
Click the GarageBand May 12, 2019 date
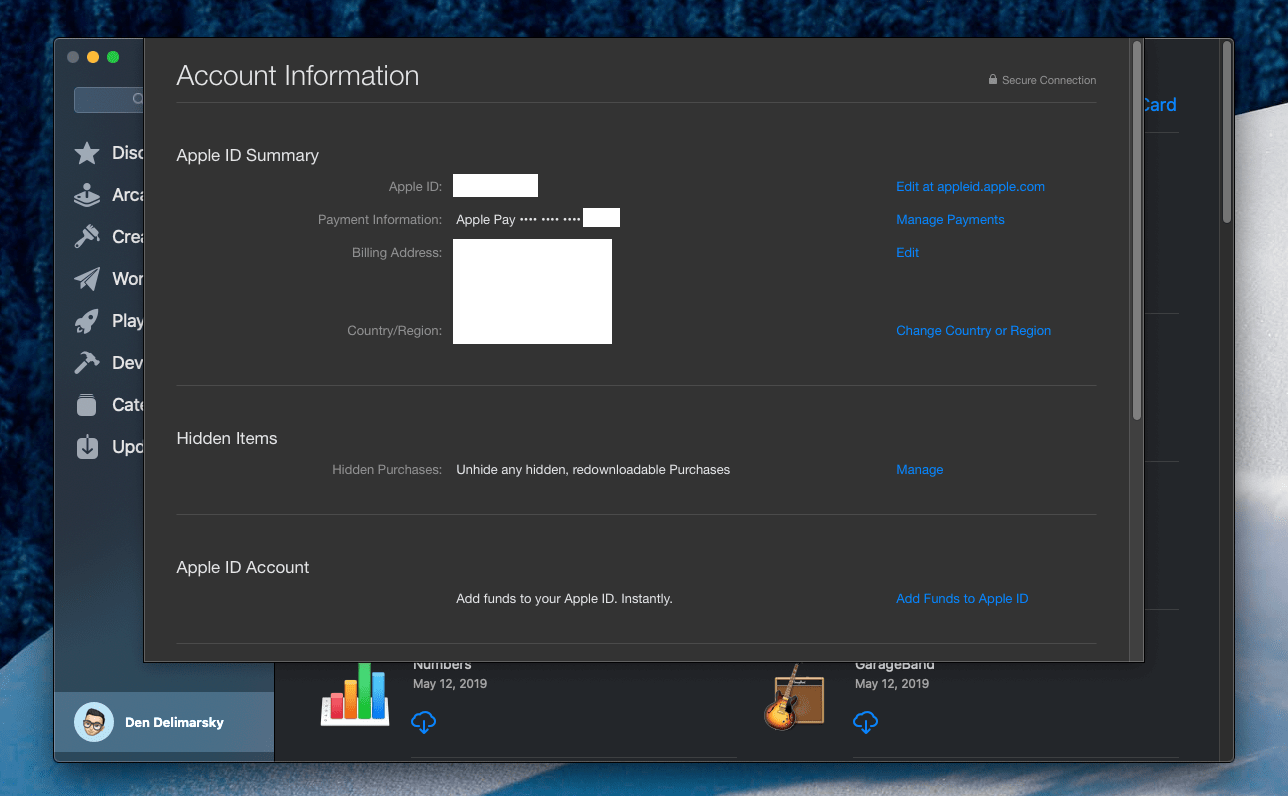[x=892, y=684]
